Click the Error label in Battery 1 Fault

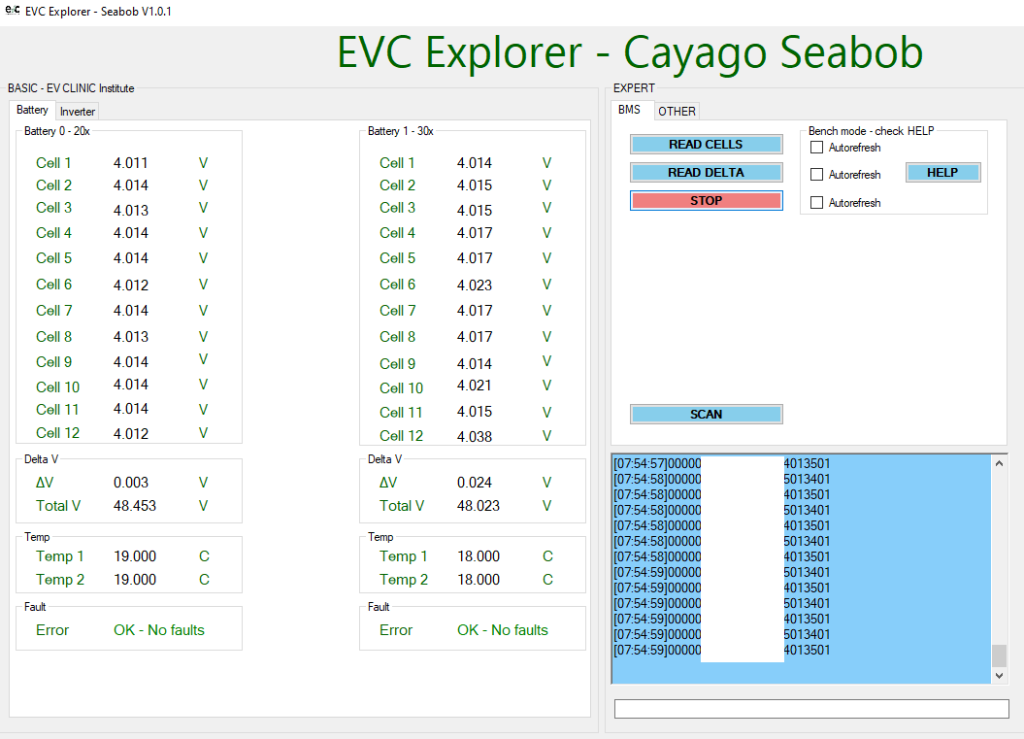point(396,630)
